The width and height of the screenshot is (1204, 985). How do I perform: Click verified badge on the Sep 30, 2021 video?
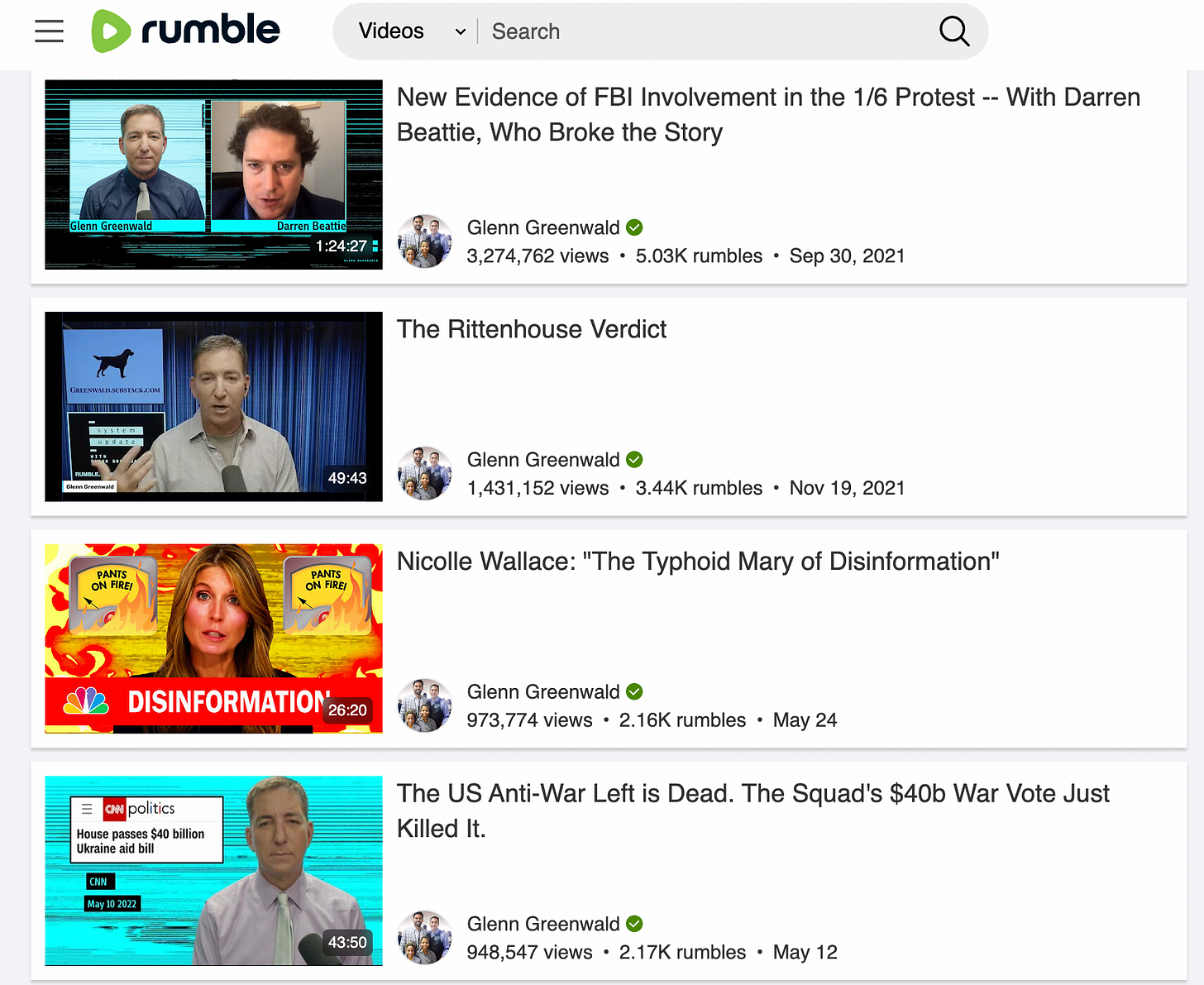(x=634, y=227)
